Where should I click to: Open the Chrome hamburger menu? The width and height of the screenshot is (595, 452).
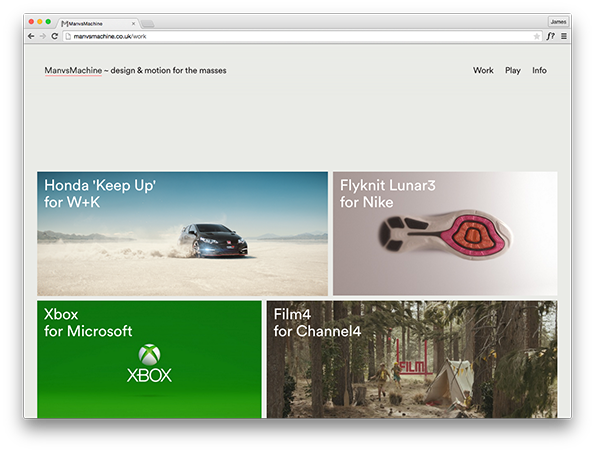coord(564,36)
